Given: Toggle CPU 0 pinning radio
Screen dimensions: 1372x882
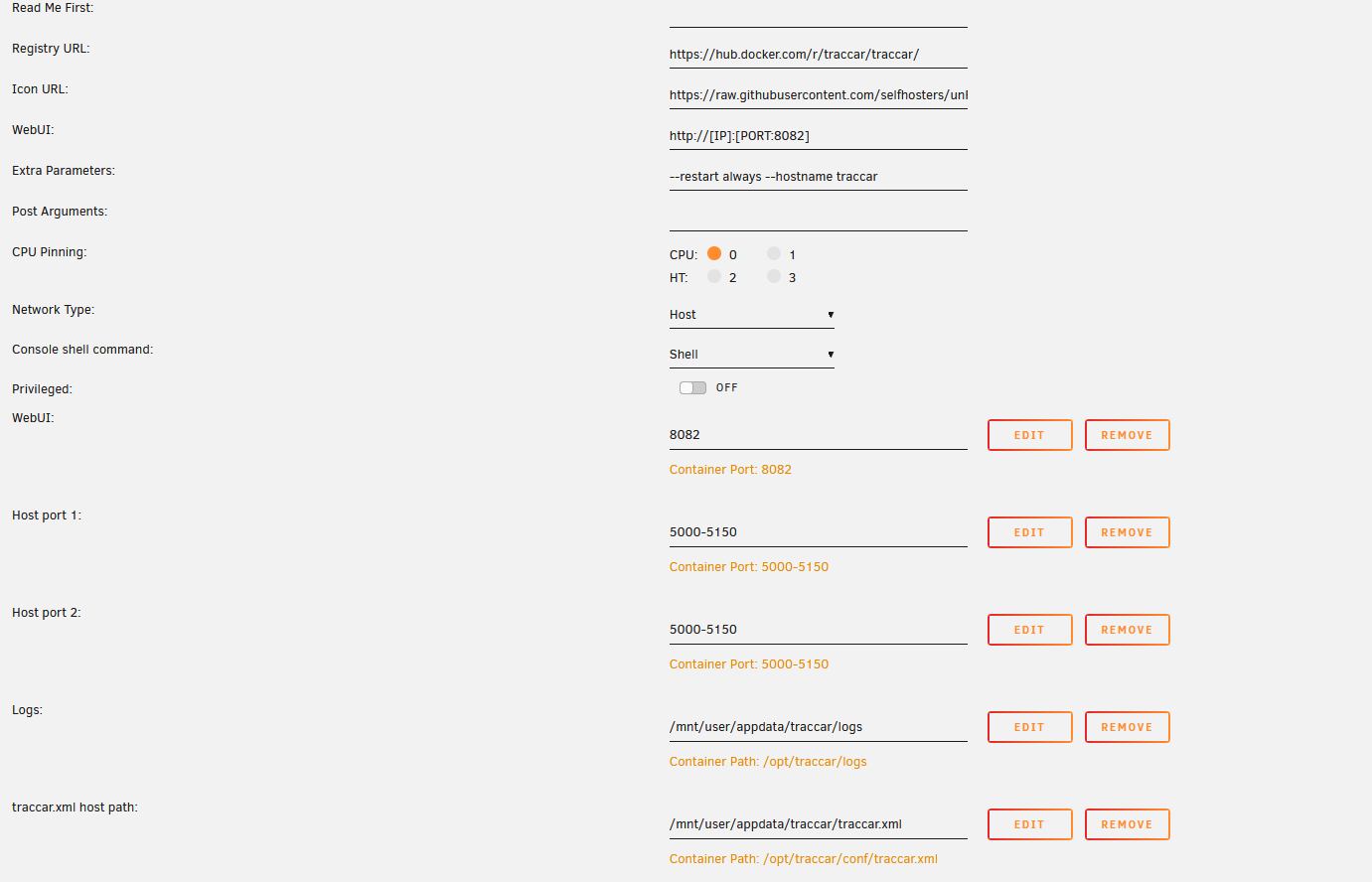Looking at the screenshot, I should 714,253.
